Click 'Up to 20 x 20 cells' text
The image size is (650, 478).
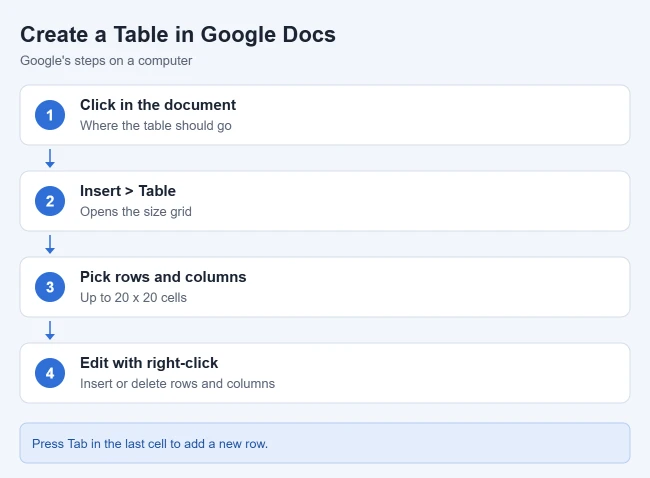point(133,298)
